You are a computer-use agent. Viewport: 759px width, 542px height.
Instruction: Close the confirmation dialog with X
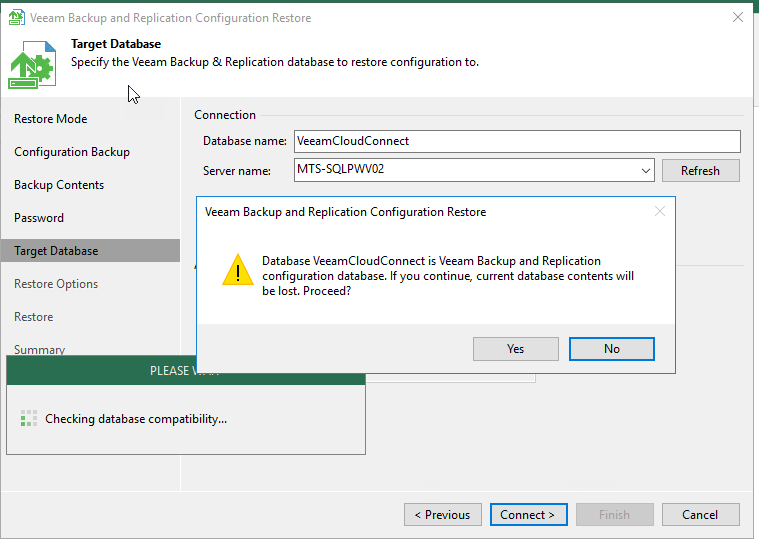(659, 212)
